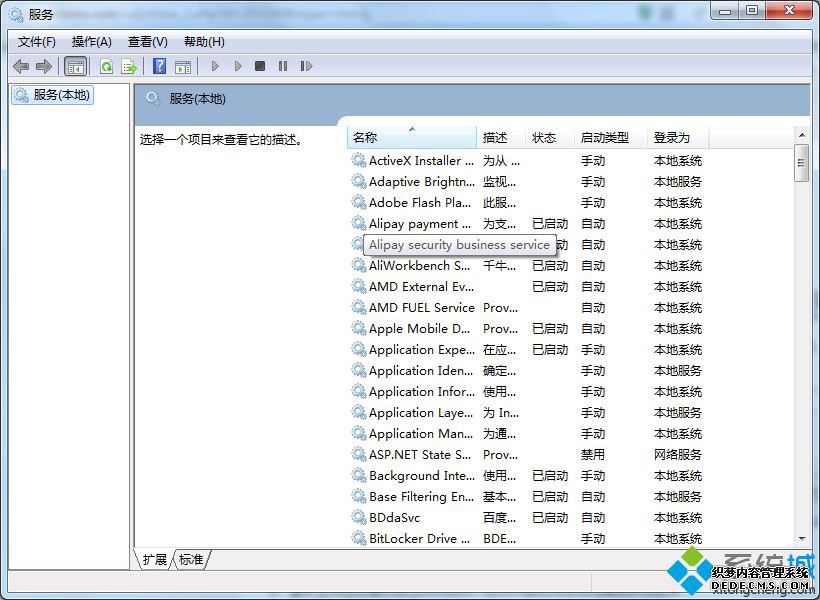
Task: Select the AliWorkbench S... service name
Action: [419, 266]
